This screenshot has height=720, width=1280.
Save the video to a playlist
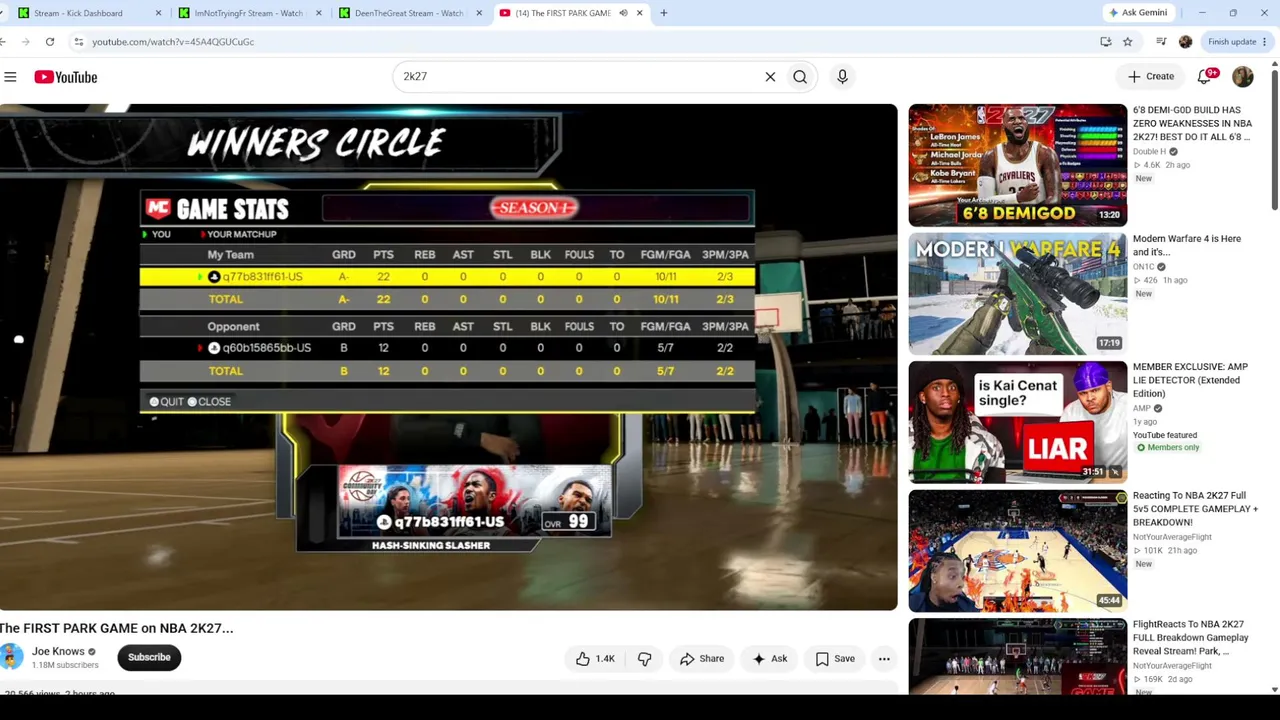tap(835, 659)
